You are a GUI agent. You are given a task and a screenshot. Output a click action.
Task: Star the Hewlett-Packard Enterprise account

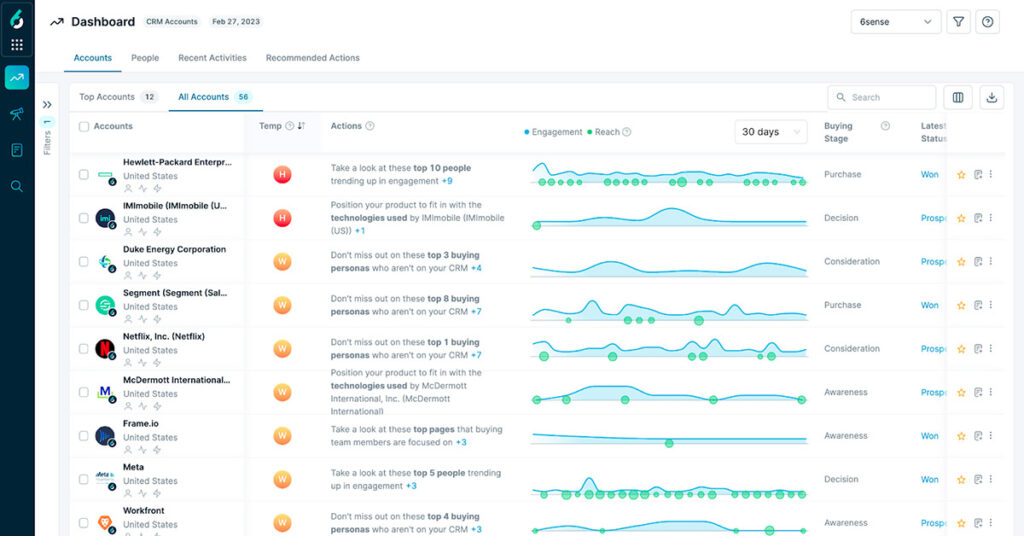point(961,175)
